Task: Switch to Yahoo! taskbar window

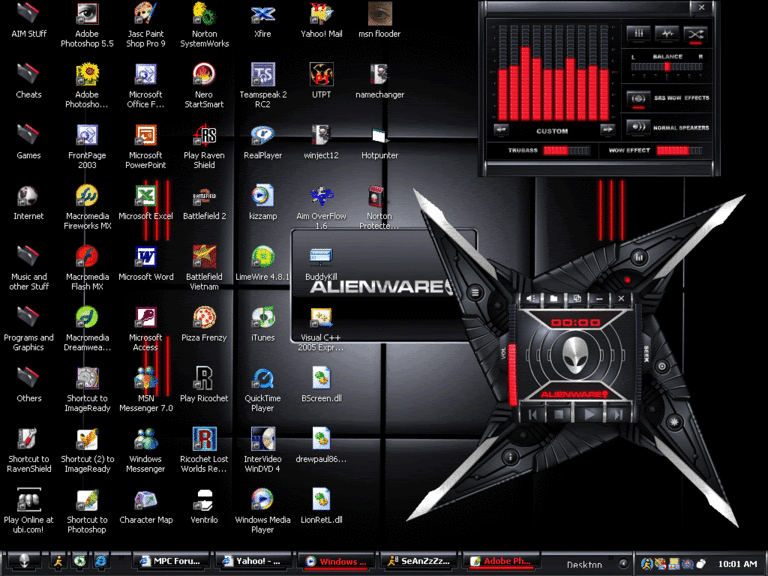Action: (253, 561)
